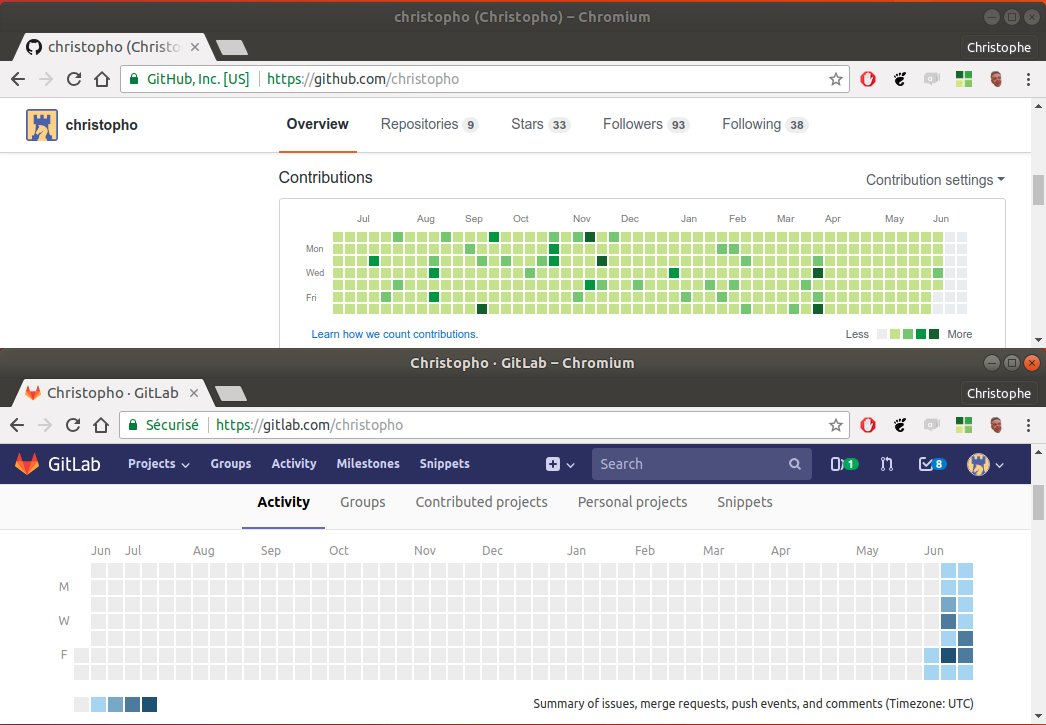The width and height of the screenshot is (1046, 725).
Task: Click GitLab Search input field
Action: 702,464
